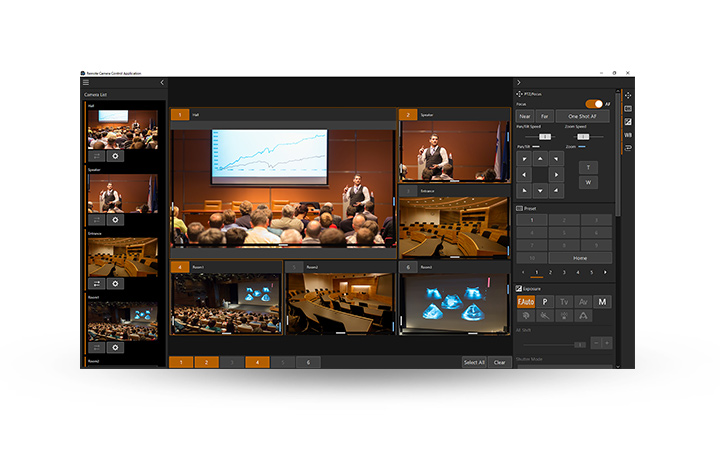Click the settings gear under Hall camera
This screenshot has height=450, width=720.
[115, 156]
